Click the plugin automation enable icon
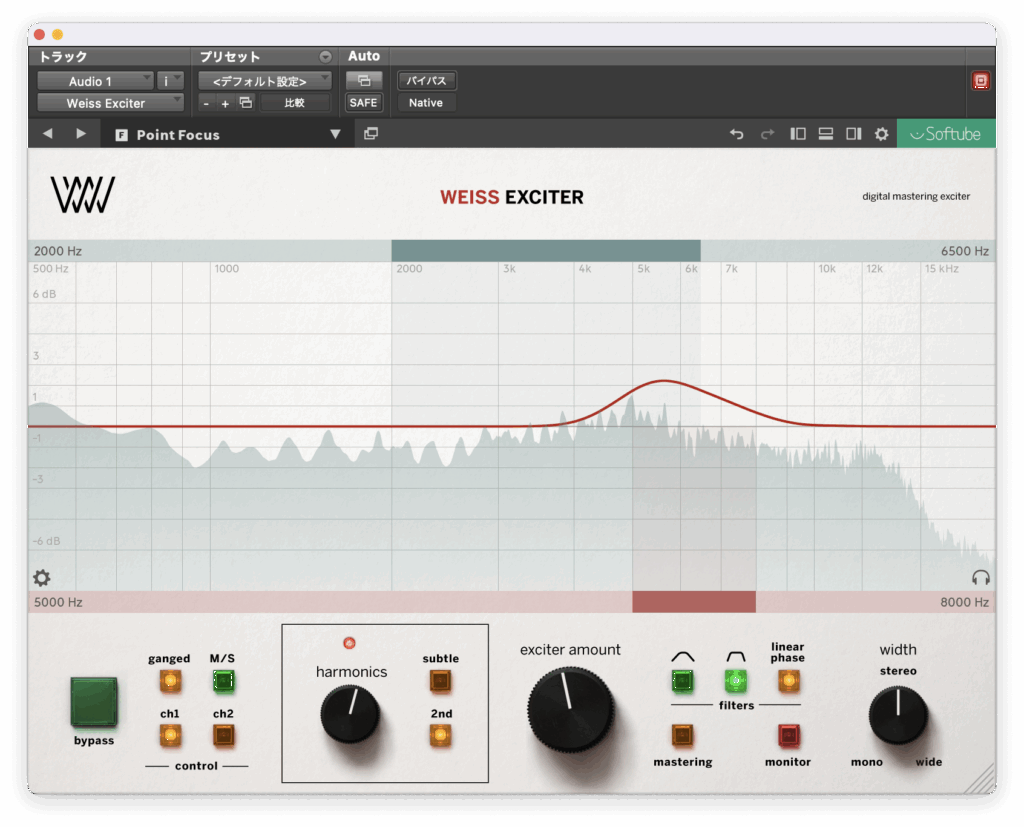Image resolution: width=1024 pixels, height=827 pixels. [364, 80]
